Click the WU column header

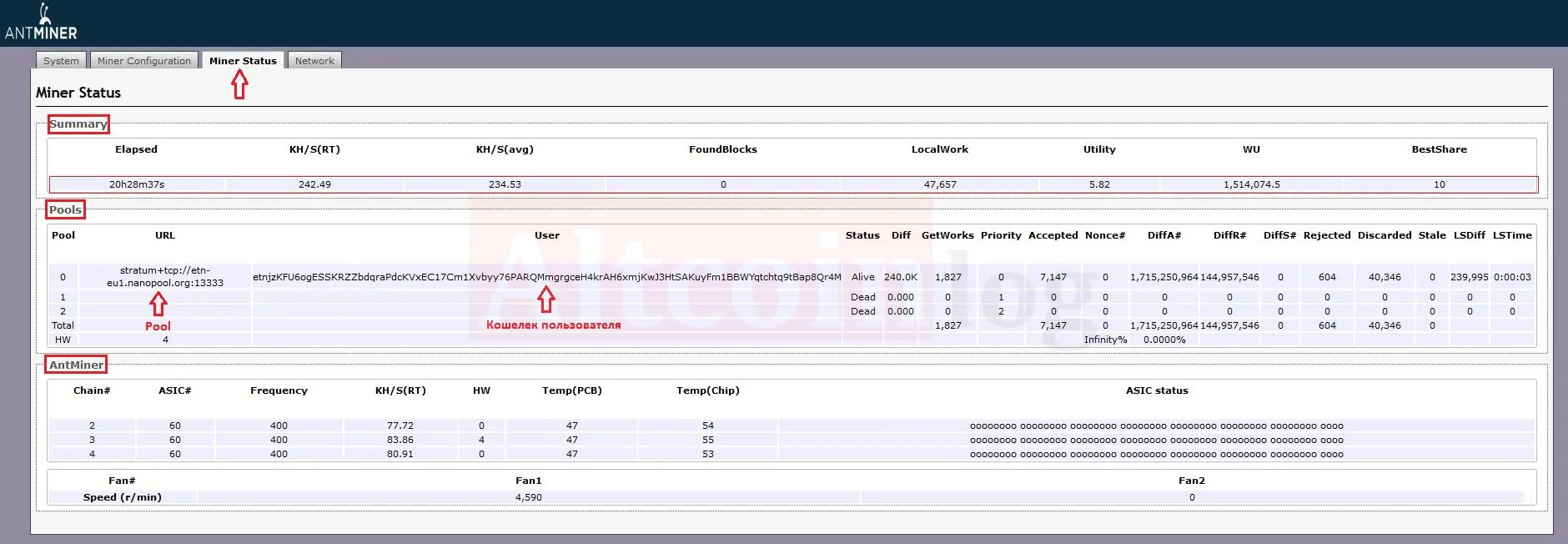click(1251, 149)
